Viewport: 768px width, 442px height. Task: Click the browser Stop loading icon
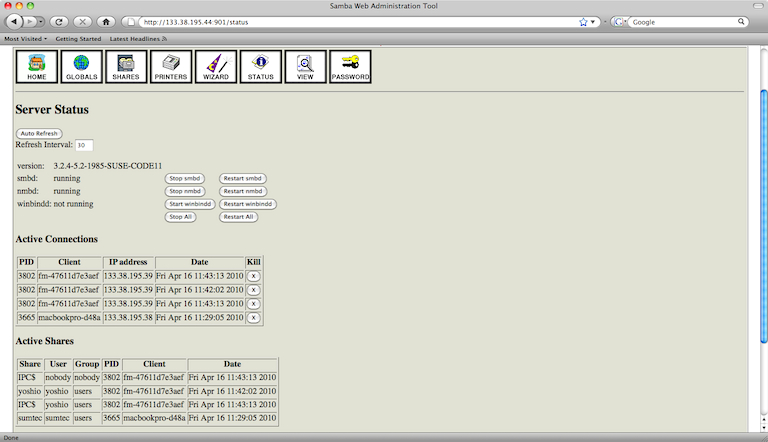point(82,22)
